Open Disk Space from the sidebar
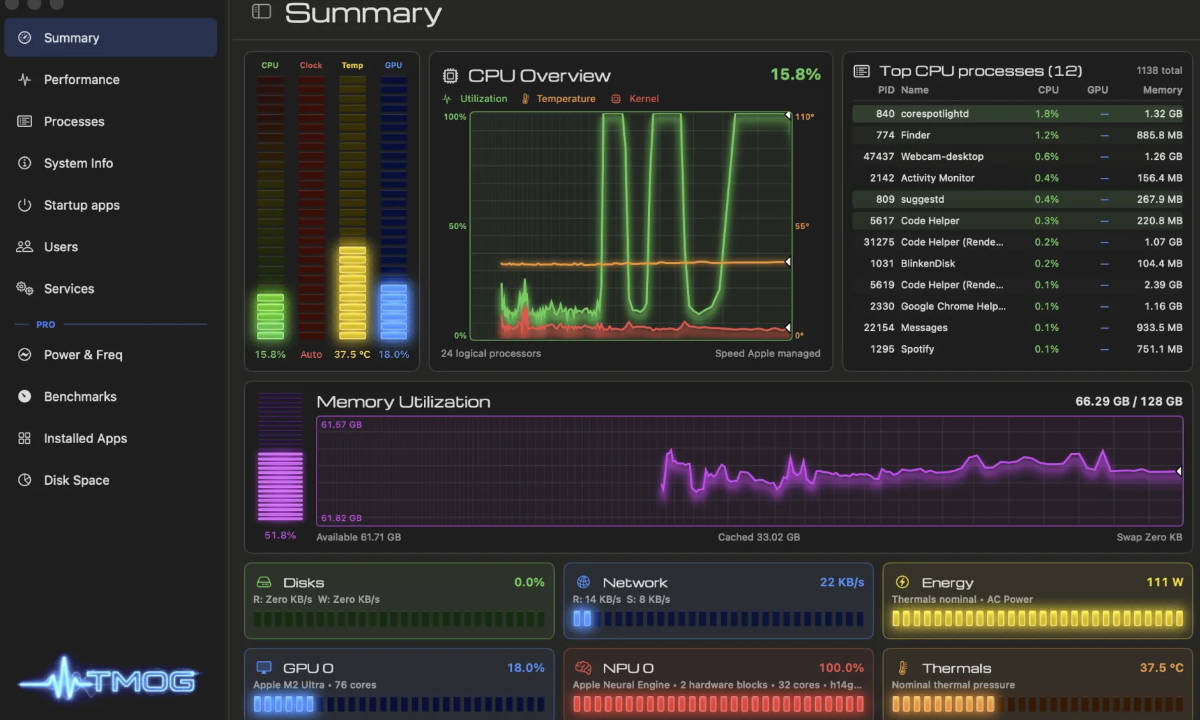 111,481
